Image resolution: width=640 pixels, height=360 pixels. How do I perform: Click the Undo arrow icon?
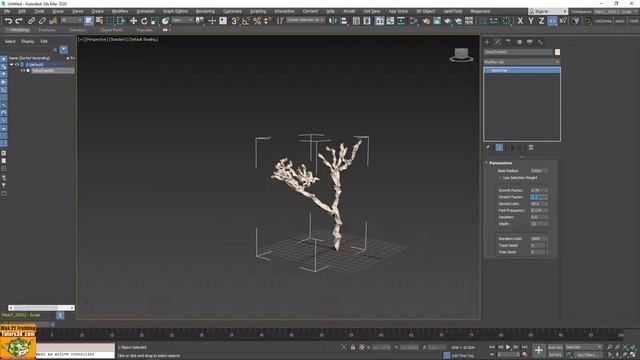pos(8,21)
